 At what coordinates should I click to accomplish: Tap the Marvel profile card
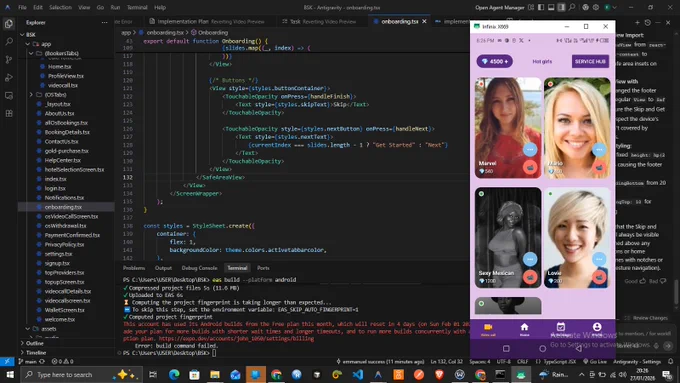pos(508,128)
